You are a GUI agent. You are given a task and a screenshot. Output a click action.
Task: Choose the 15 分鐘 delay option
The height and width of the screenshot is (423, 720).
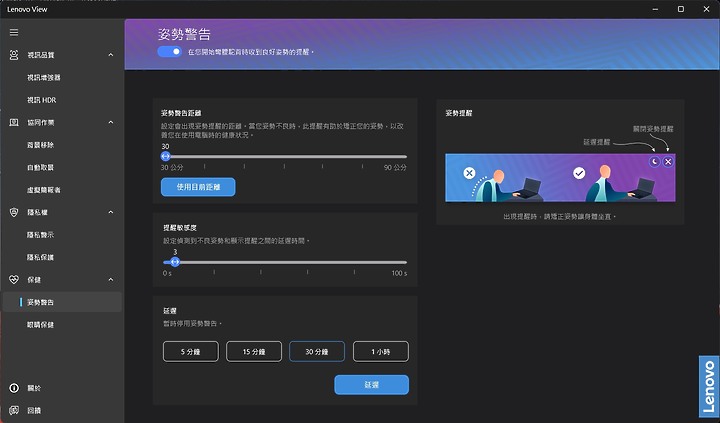(254, 352)
